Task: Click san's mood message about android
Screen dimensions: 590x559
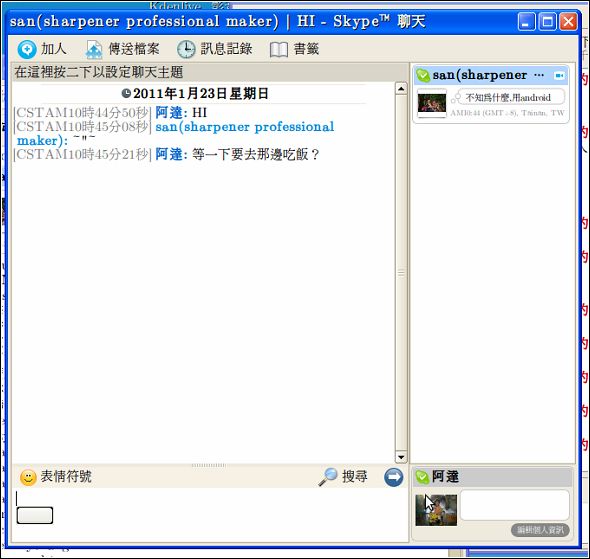Action: tap(508, 98)
